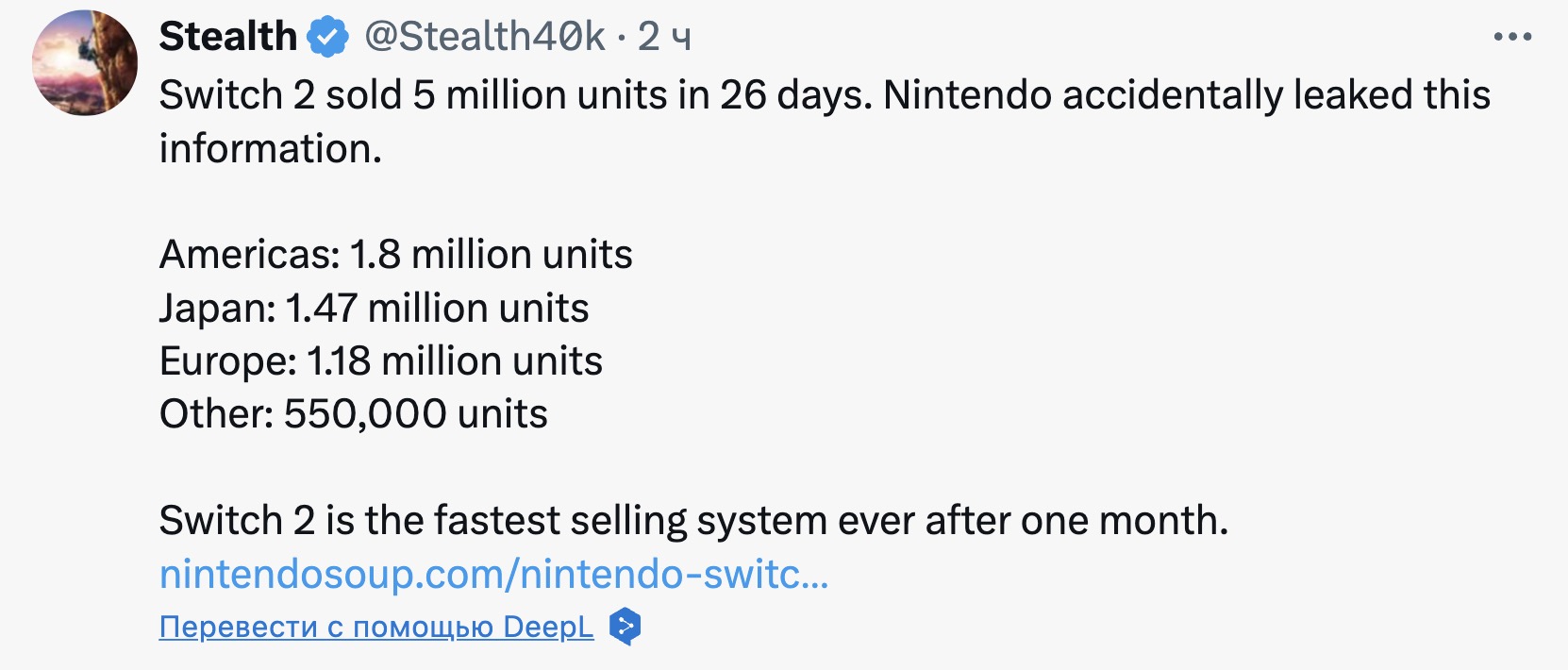Open the tweet's three-dot more options menu

point(1512,38)
